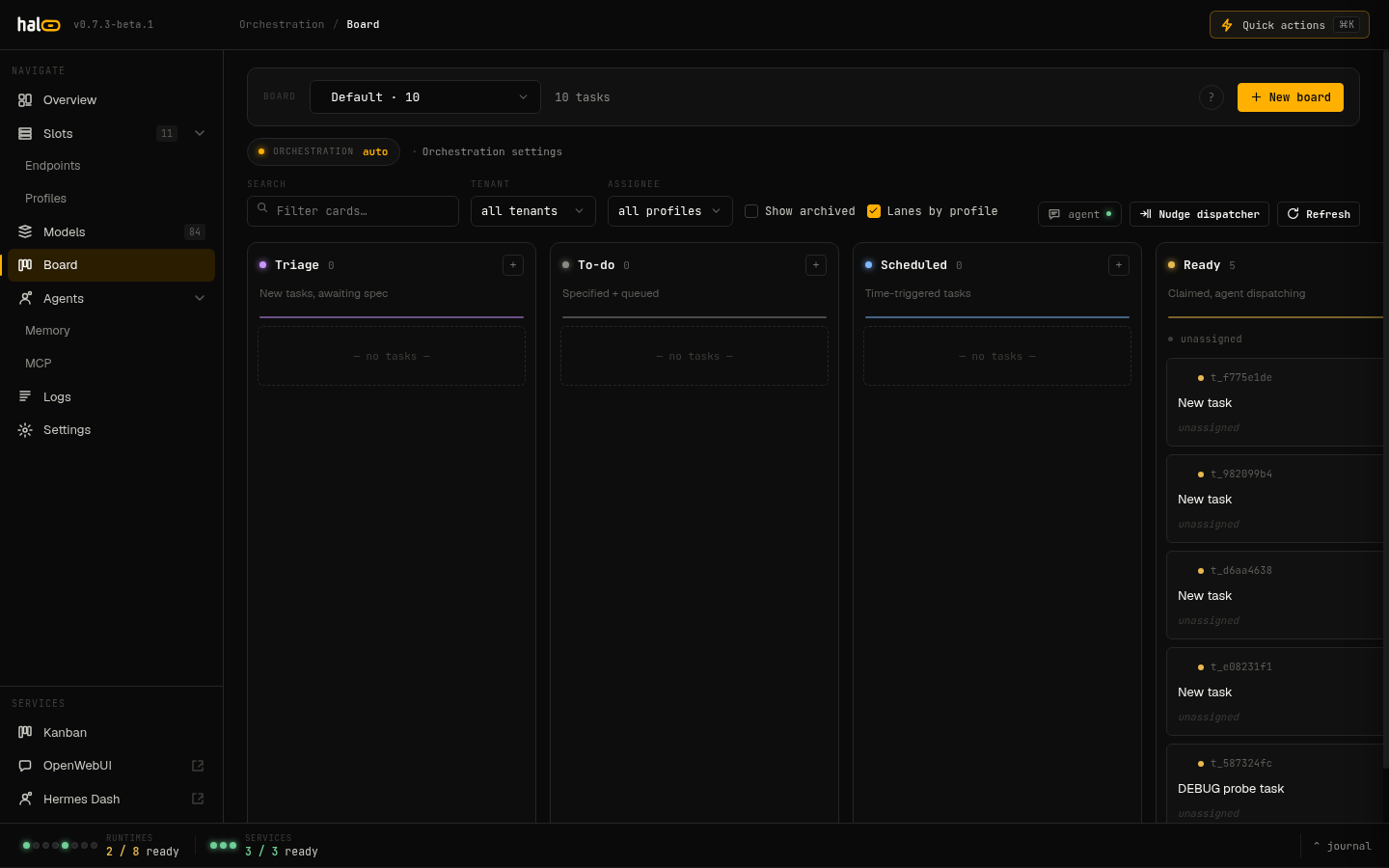Click the Agents sidebar icon
Screen dimensions: 1389x868
pyautogui.click(x=25, y=298)
